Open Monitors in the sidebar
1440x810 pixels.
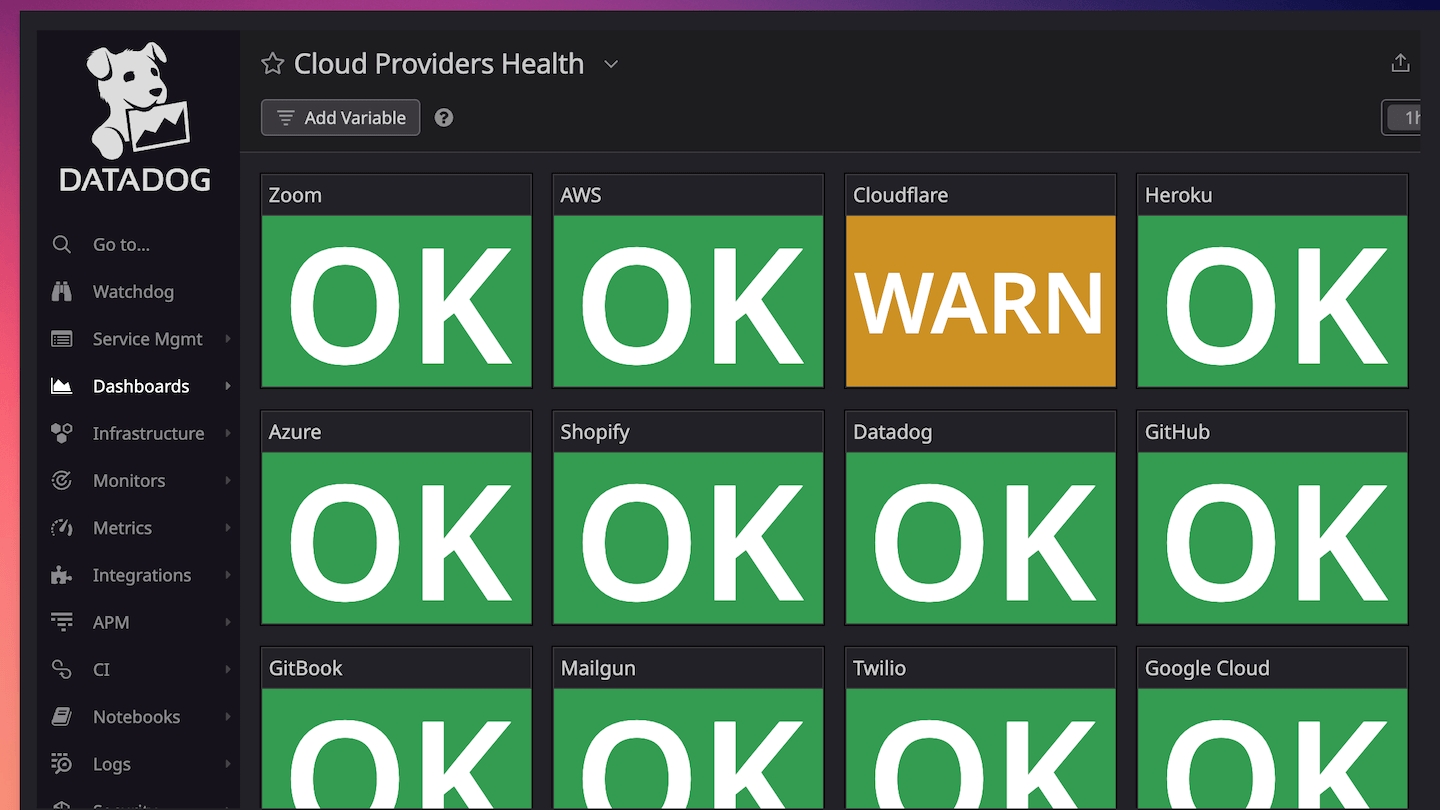click(129, 480)
